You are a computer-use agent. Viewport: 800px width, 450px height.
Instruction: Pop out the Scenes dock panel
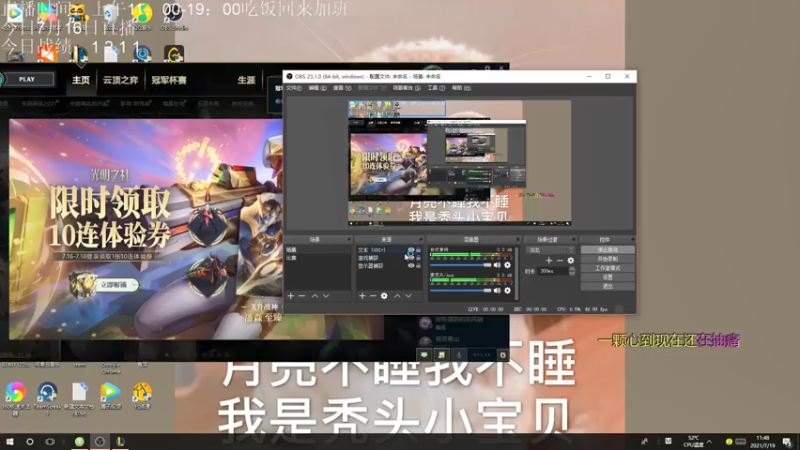tap(349, 239)
